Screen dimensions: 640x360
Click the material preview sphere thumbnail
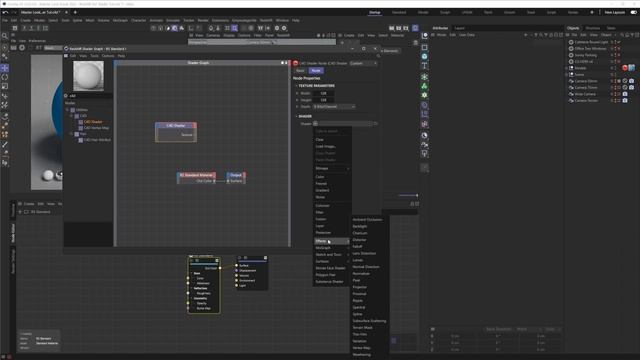[x=88, y=76]
